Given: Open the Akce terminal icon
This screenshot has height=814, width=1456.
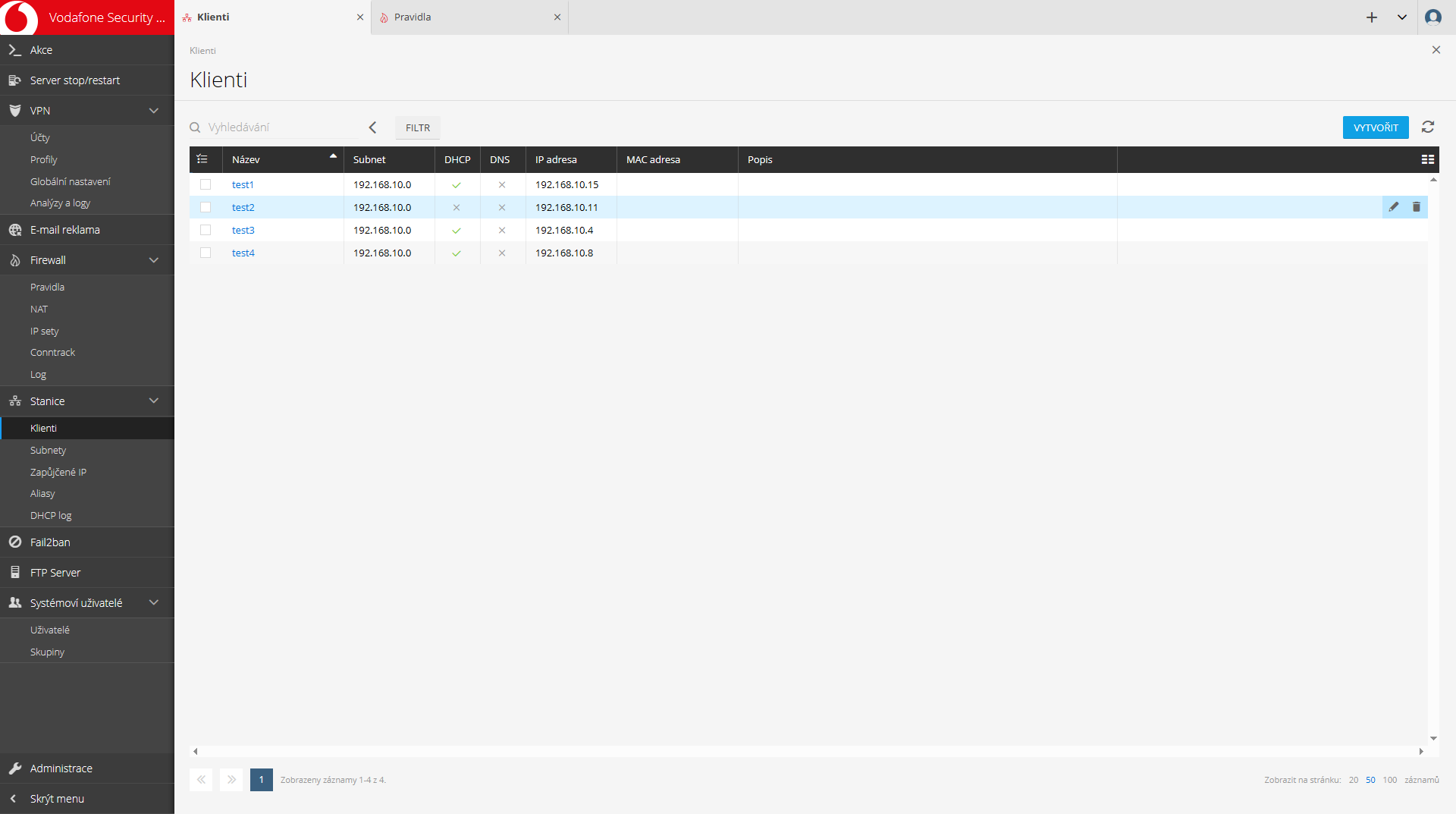Looking at the screenshot, I should coord(14,50).
